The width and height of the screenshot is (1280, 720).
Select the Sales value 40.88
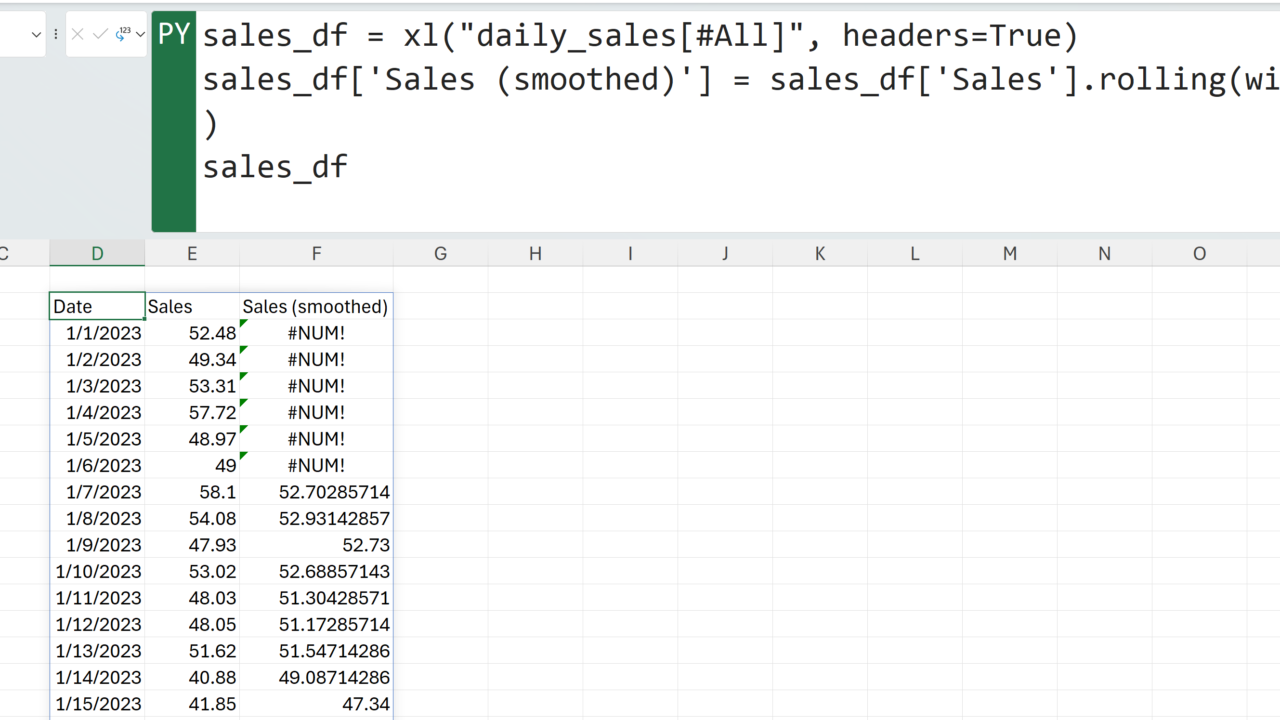click(192, 678)
